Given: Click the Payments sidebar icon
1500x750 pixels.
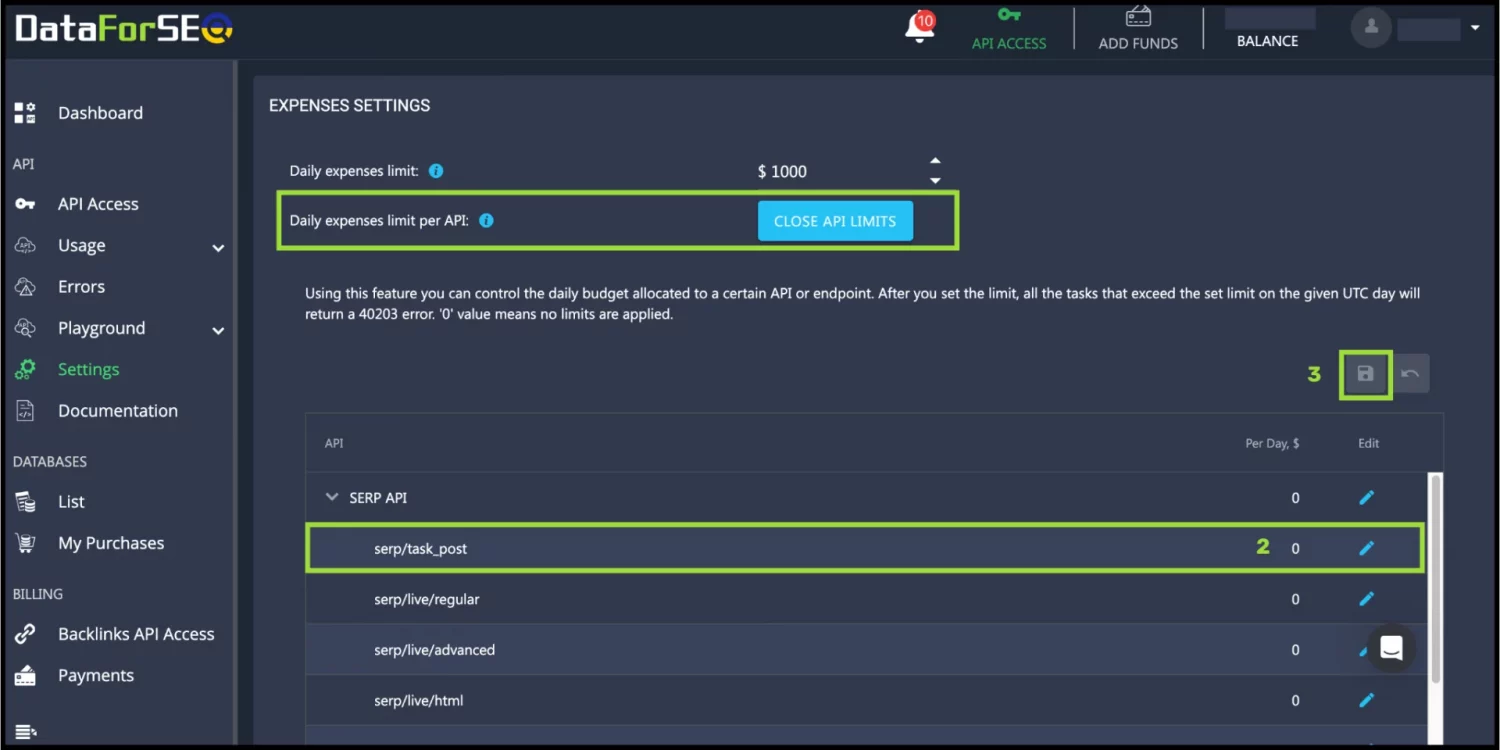Looking at the screenshot, I should point(25,676).
